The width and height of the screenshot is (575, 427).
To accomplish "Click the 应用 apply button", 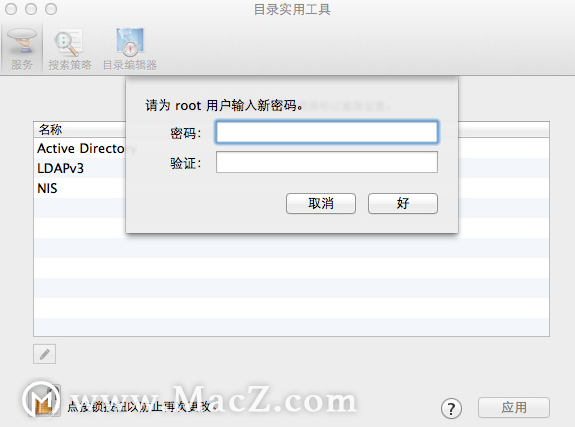I will click(x=514, y=407).
